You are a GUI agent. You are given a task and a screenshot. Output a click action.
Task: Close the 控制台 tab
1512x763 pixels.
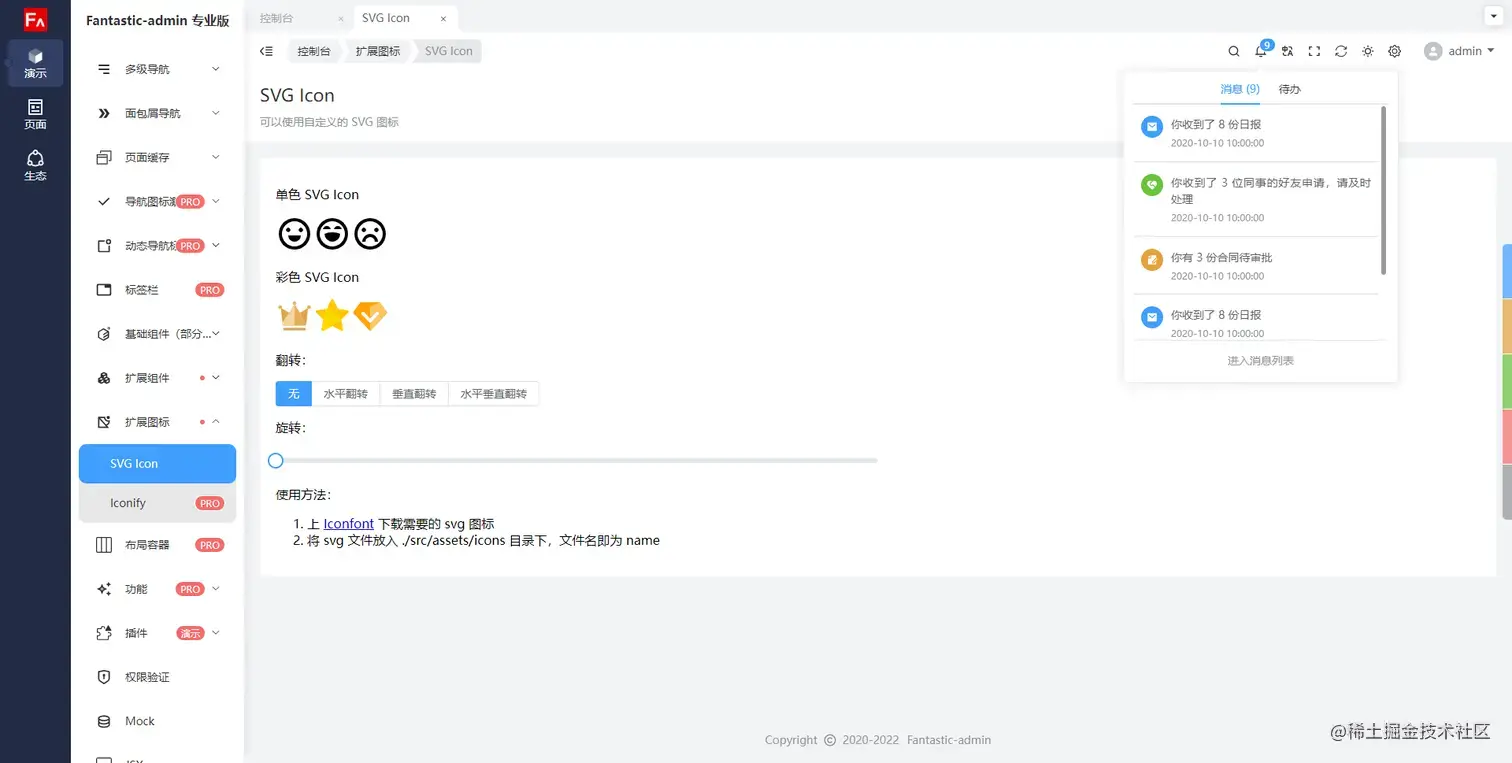coord(341,18)
